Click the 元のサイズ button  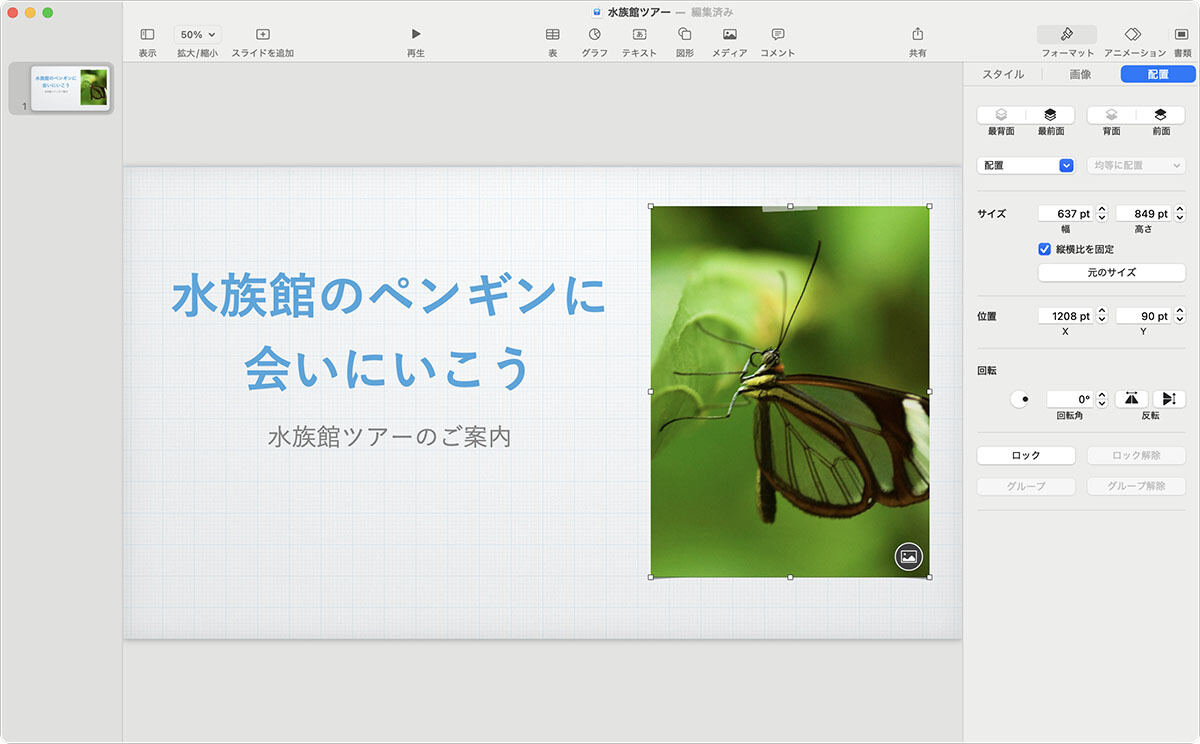coord(1111,272)
